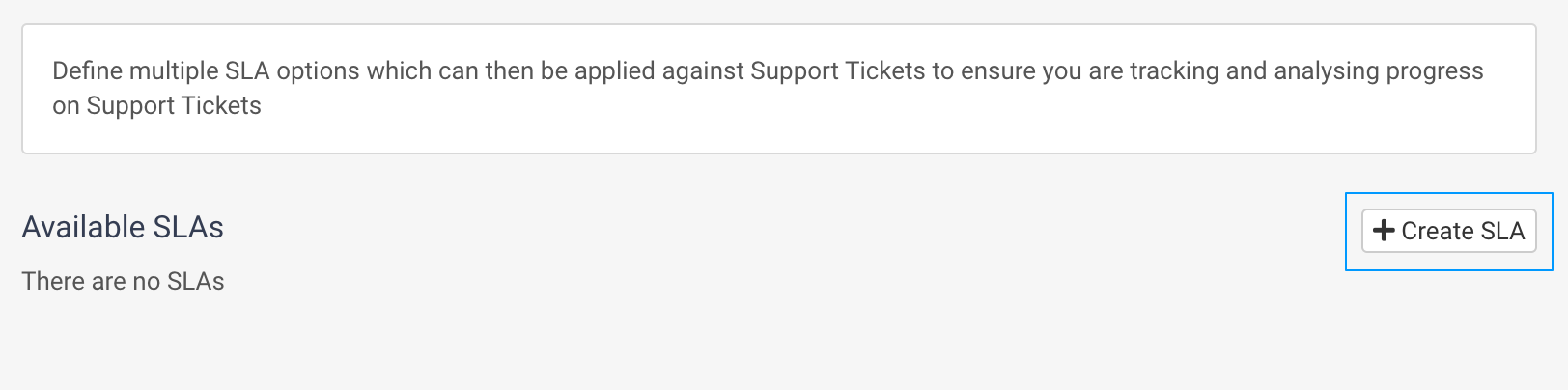
Task: Click 'SLAs' in the Available SLAs heading
Action: tap(193, 228)
